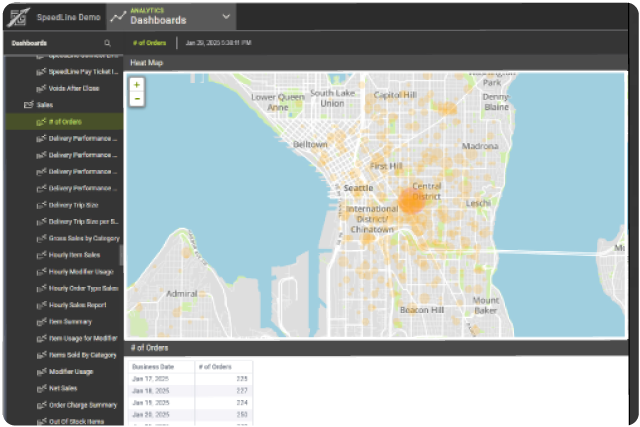Click the sidebar vertical scrollbar handle
Viewport: 640px width, 427px height.
click(x=121, y=255)
